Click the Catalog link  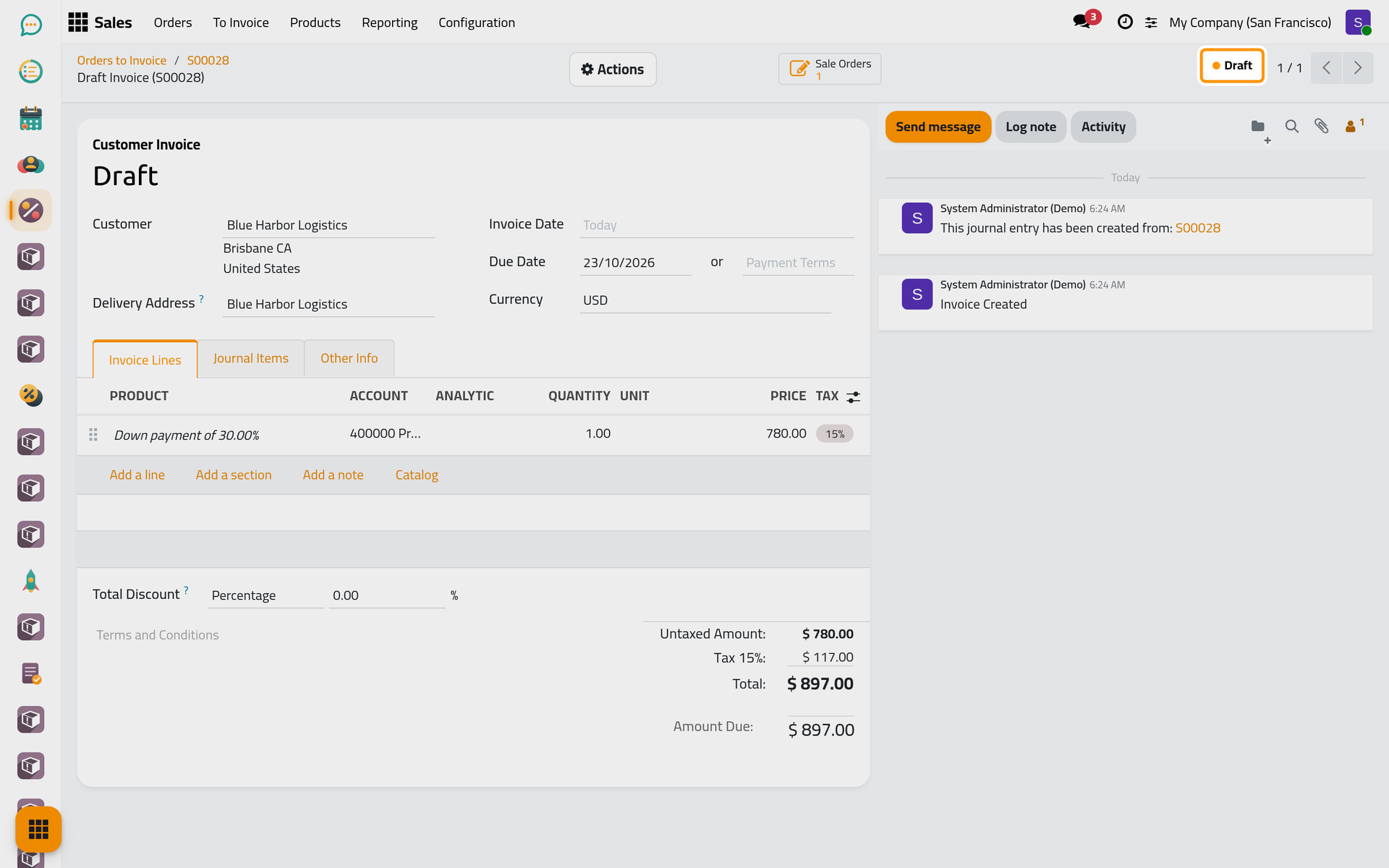(417, 475)
